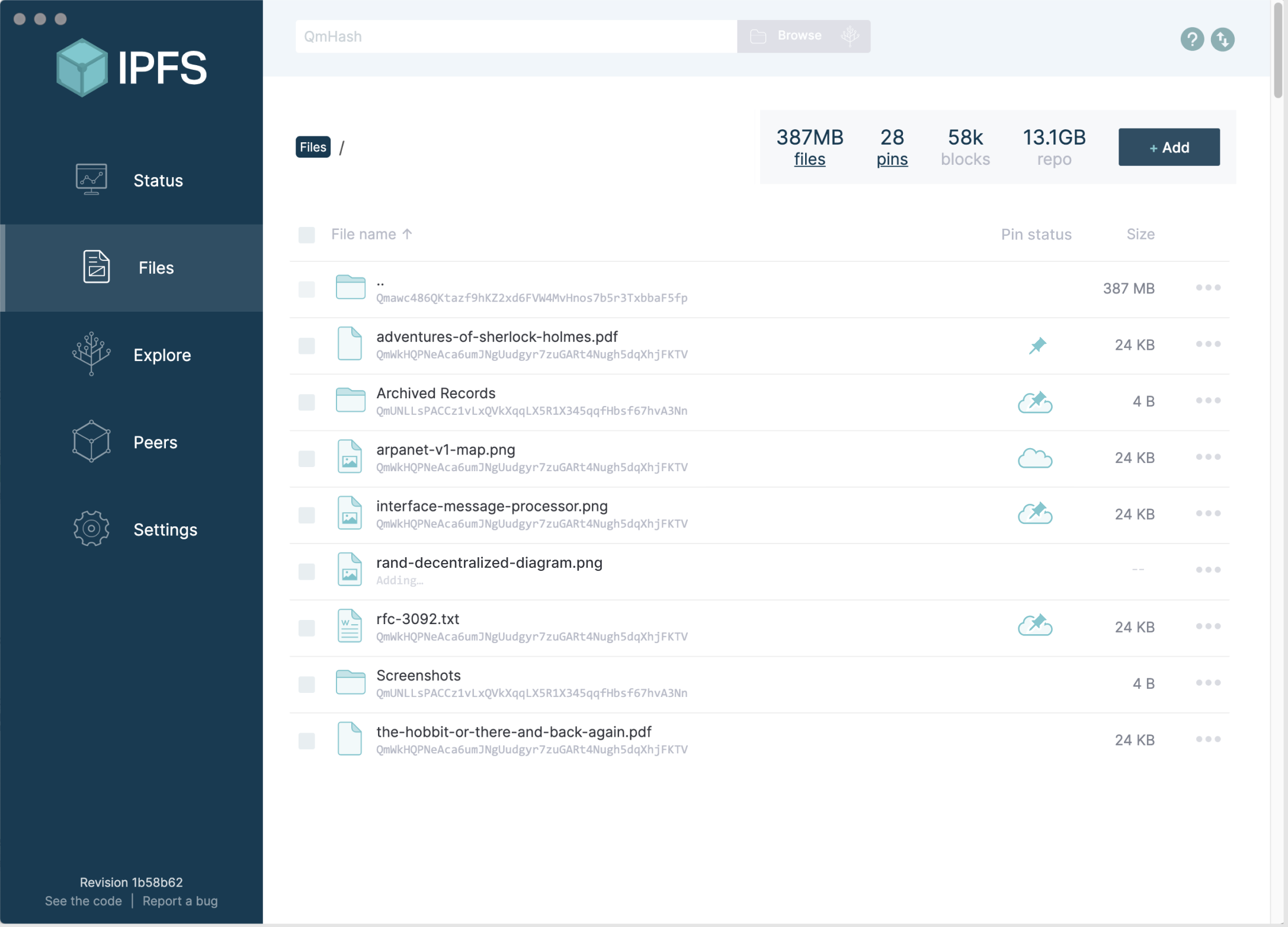Go to the Explore section label
1288x927 pixels.
(x=162, y=355)
